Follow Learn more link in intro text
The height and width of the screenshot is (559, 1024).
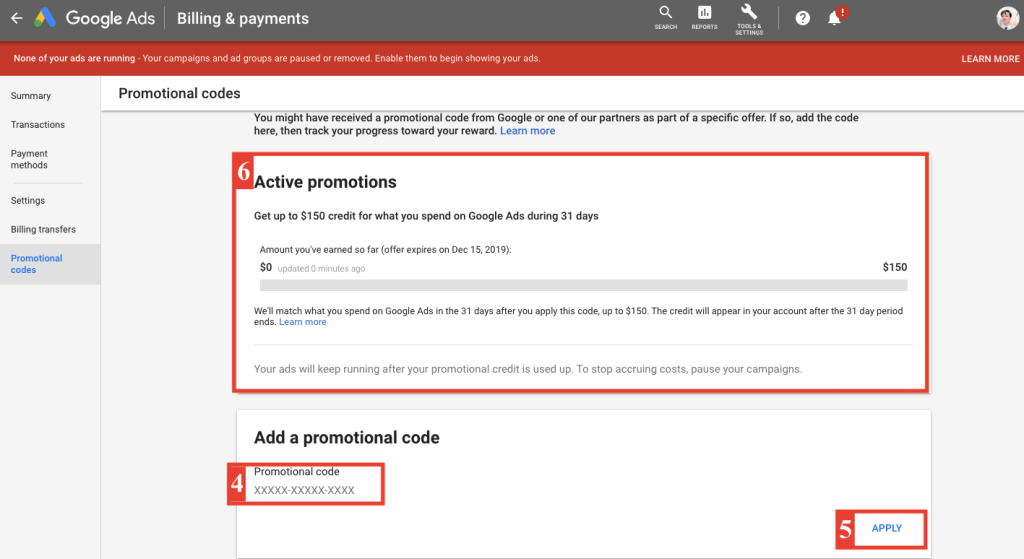click(528, 131)
